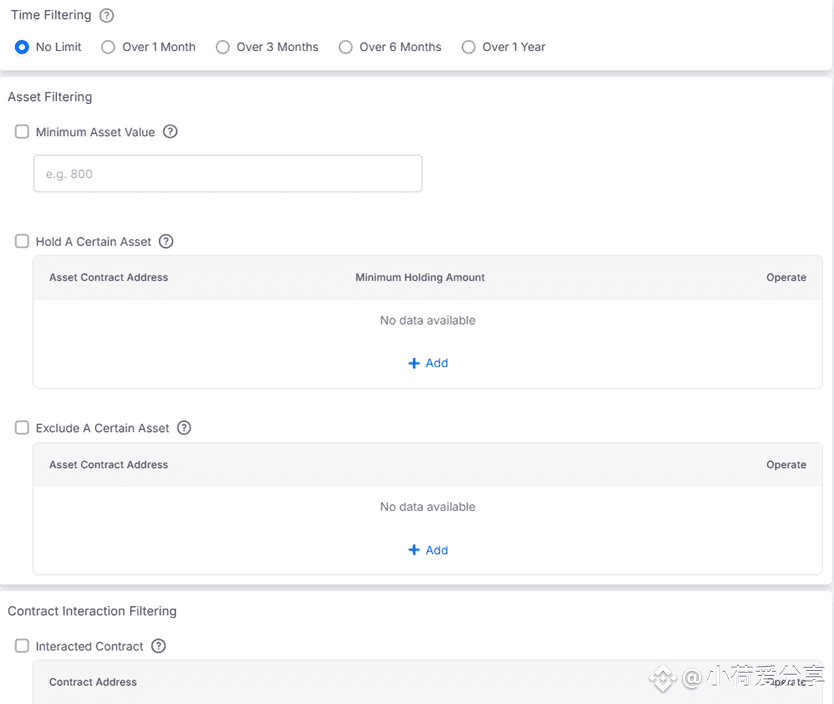This screenshot has width=834, height=704.
Task: Open the Time Filtering help icon
Action: [x=107, y=15]
